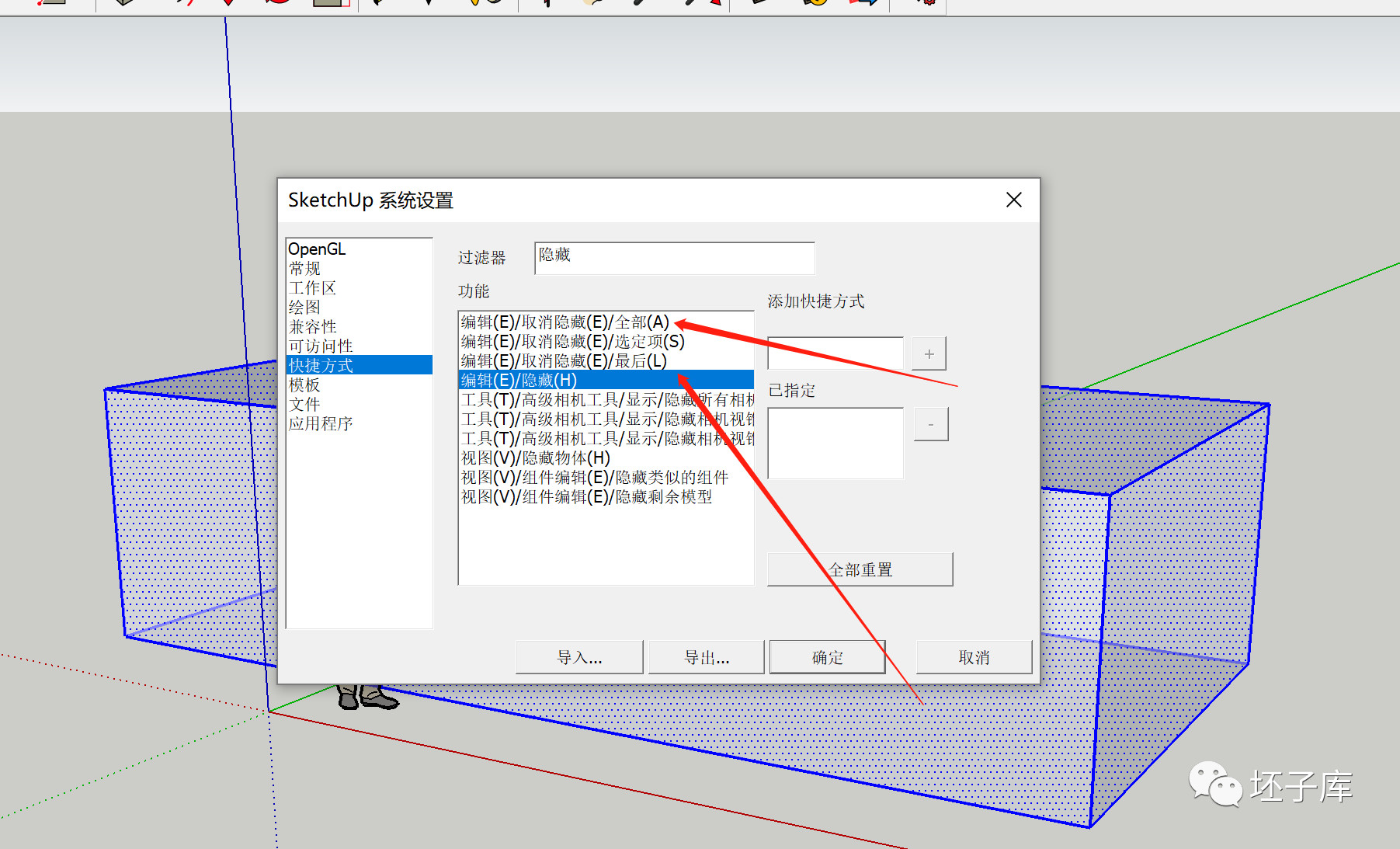
Task: Select the 编辑(E)/隐藏(H) function row
Action: pos(606,381)
